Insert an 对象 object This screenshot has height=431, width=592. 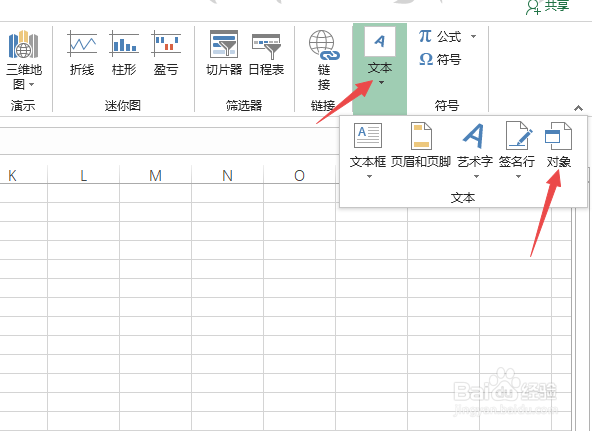pos(558,145)
